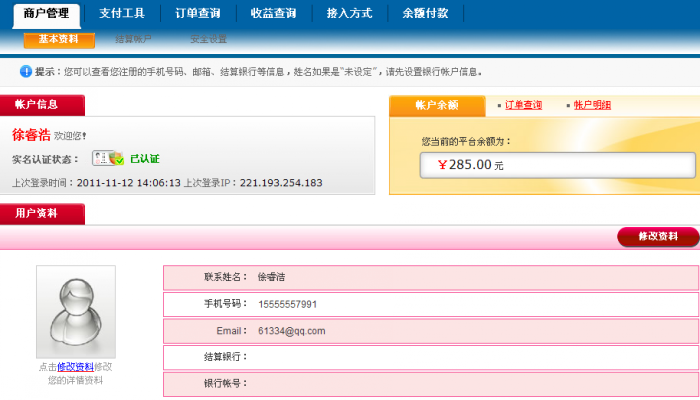Click the 修改资料 link under the avatar
The height and width of the screenshot is (400, 700).
75,367
